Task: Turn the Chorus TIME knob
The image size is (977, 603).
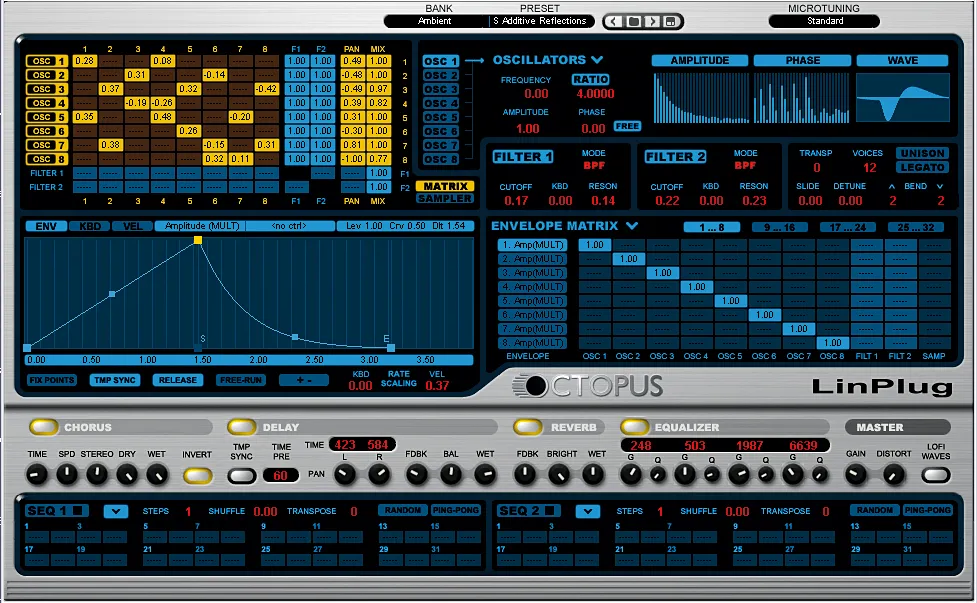Action: 37,475
